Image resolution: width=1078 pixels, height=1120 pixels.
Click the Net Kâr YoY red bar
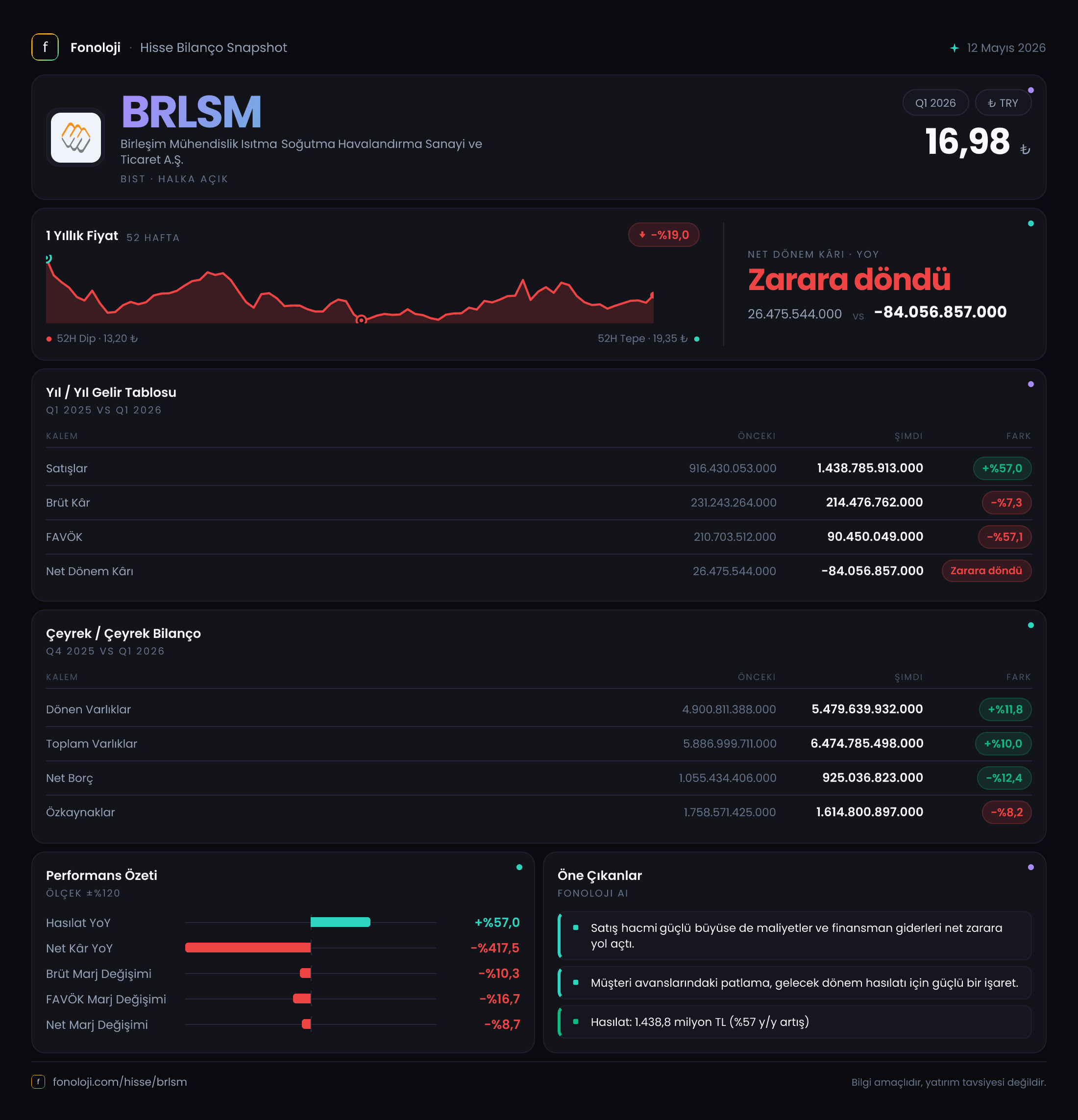tap(248, 948)
